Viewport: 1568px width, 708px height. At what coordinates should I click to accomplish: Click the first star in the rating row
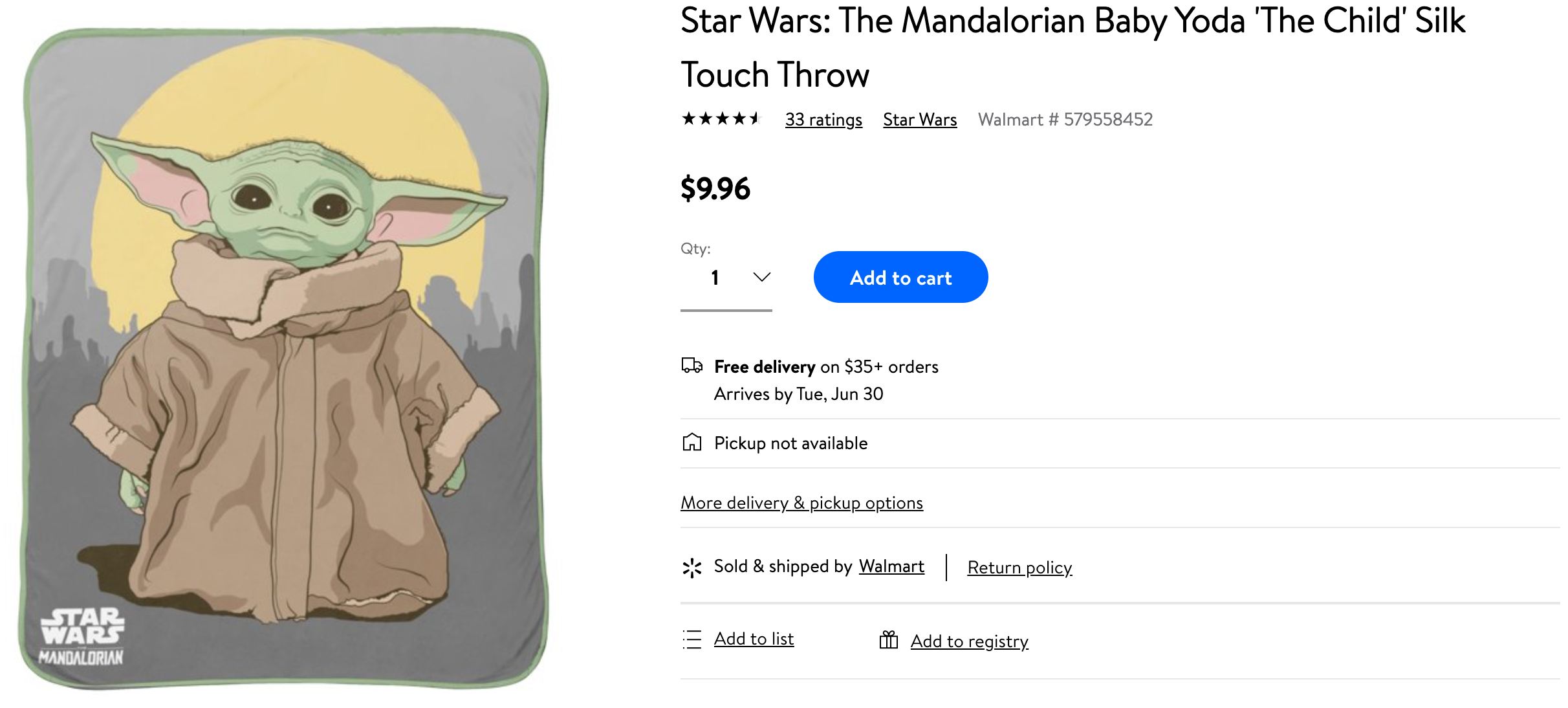coord(690,119)
